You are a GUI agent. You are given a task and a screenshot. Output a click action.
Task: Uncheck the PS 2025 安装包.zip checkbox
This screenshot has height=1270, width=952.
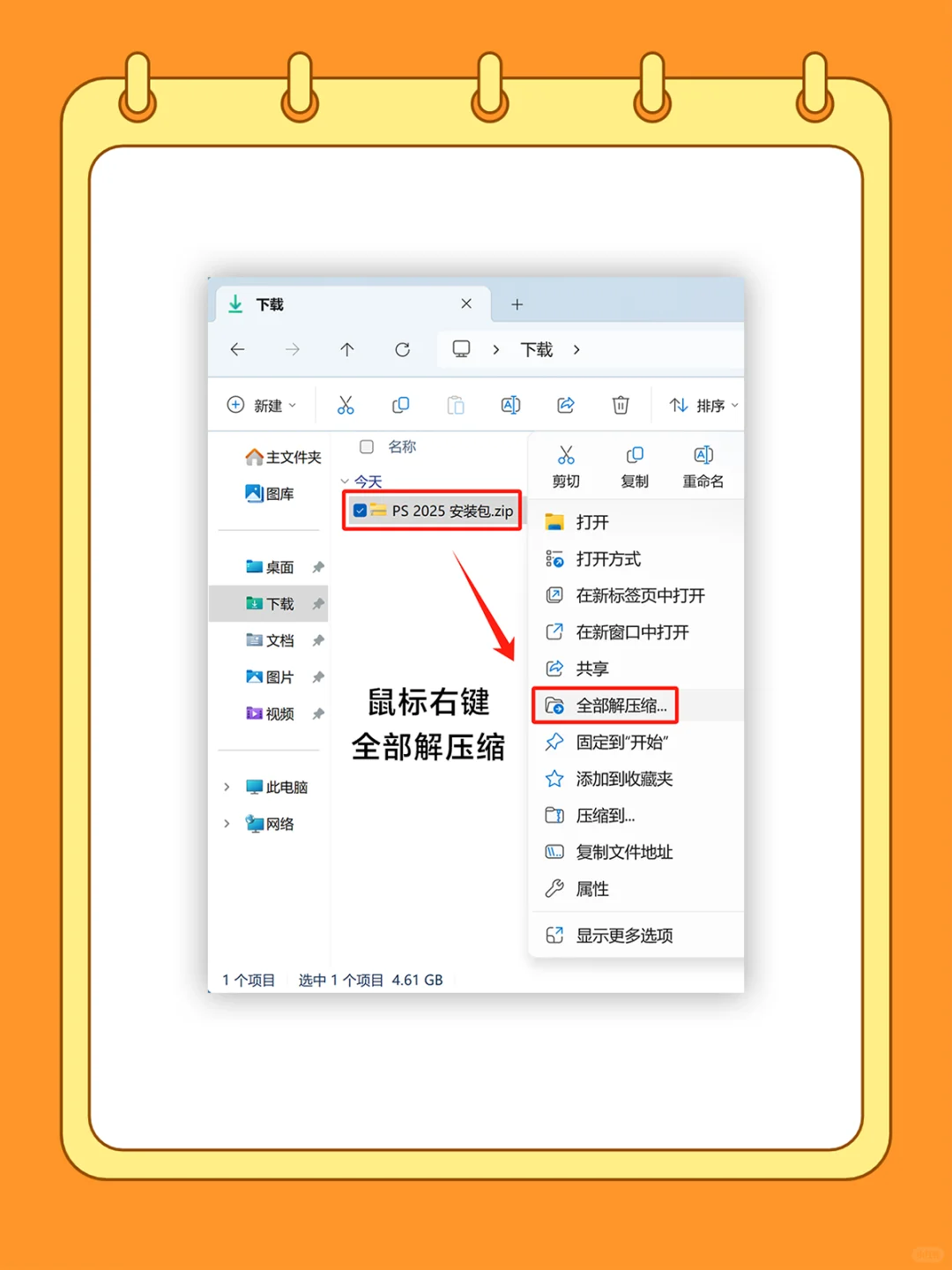coord(359,510)
